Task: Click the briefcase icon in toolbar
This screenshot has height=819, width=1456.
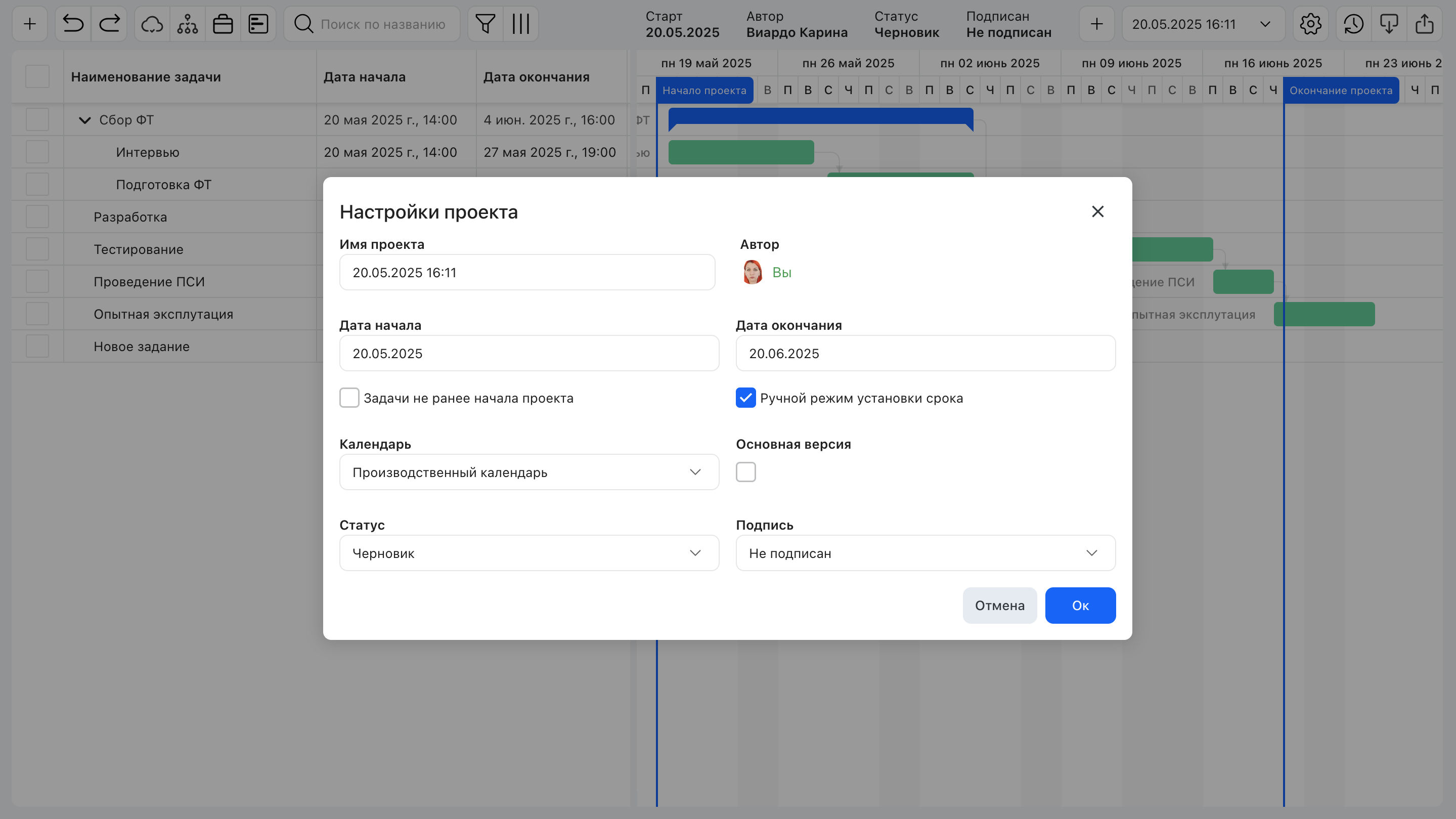Action: tap(223, 24)
